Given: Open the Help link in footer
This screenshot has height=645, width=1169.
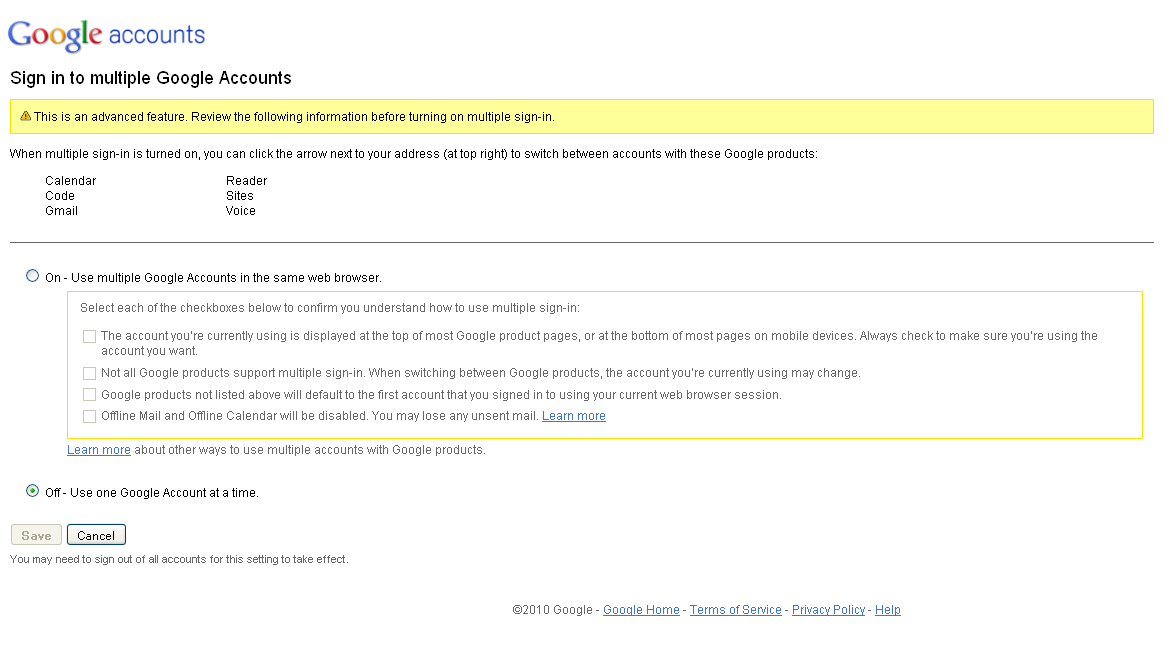Looking at the screenshot, I should click(x=887, y=610).
